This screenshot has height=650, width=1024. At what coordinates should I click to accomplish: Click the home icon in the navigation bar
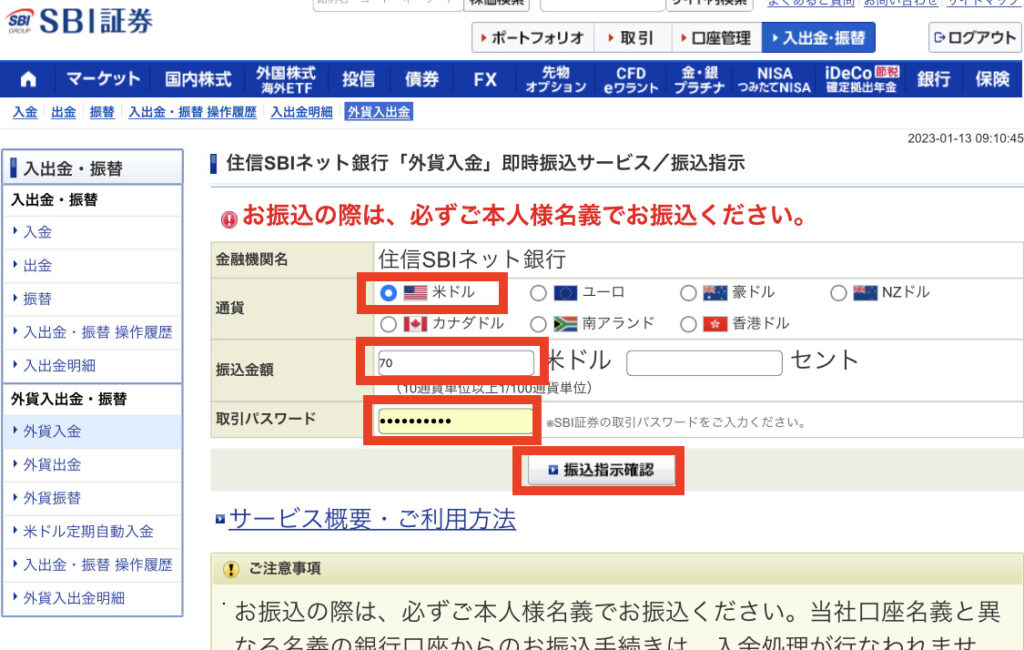point(28,80)
